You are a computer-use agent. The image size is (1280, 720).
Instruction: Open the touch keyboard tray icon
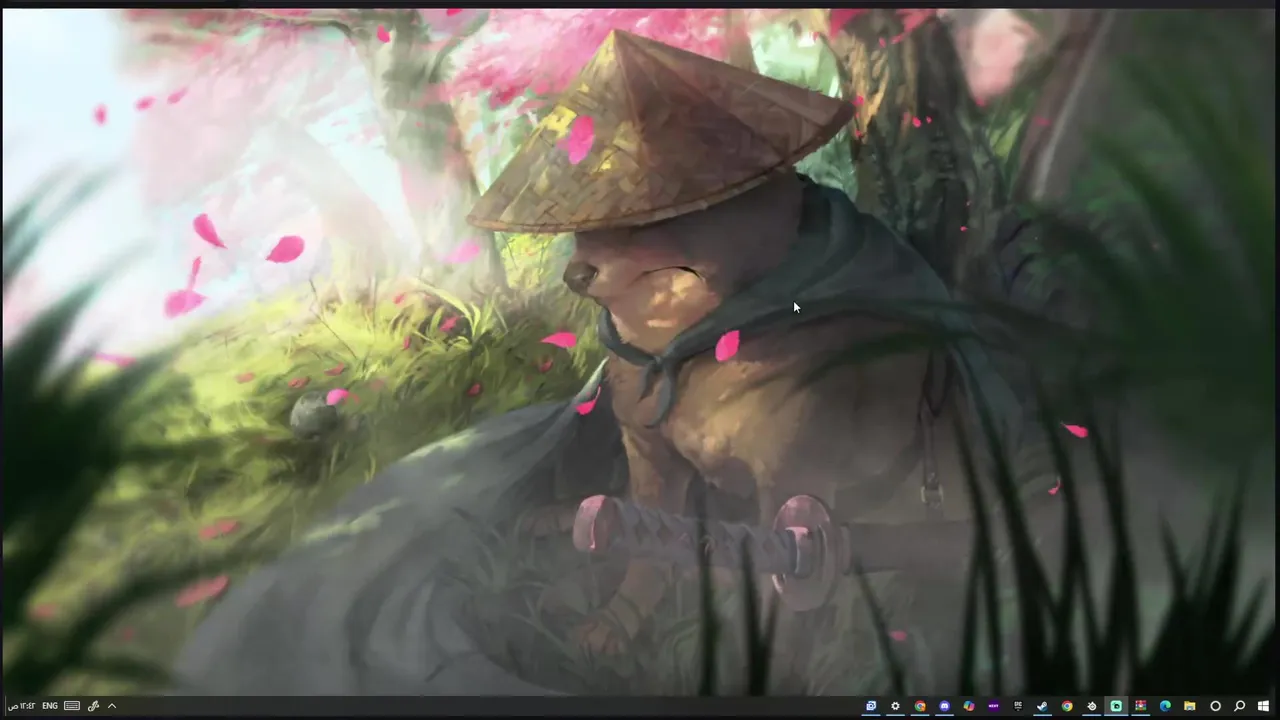(x=72, y=706)
